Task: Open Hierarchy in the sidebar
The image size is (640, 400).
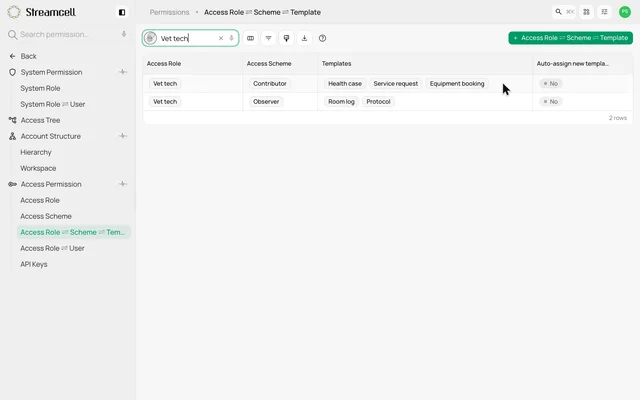Action: tap(36, 152)
